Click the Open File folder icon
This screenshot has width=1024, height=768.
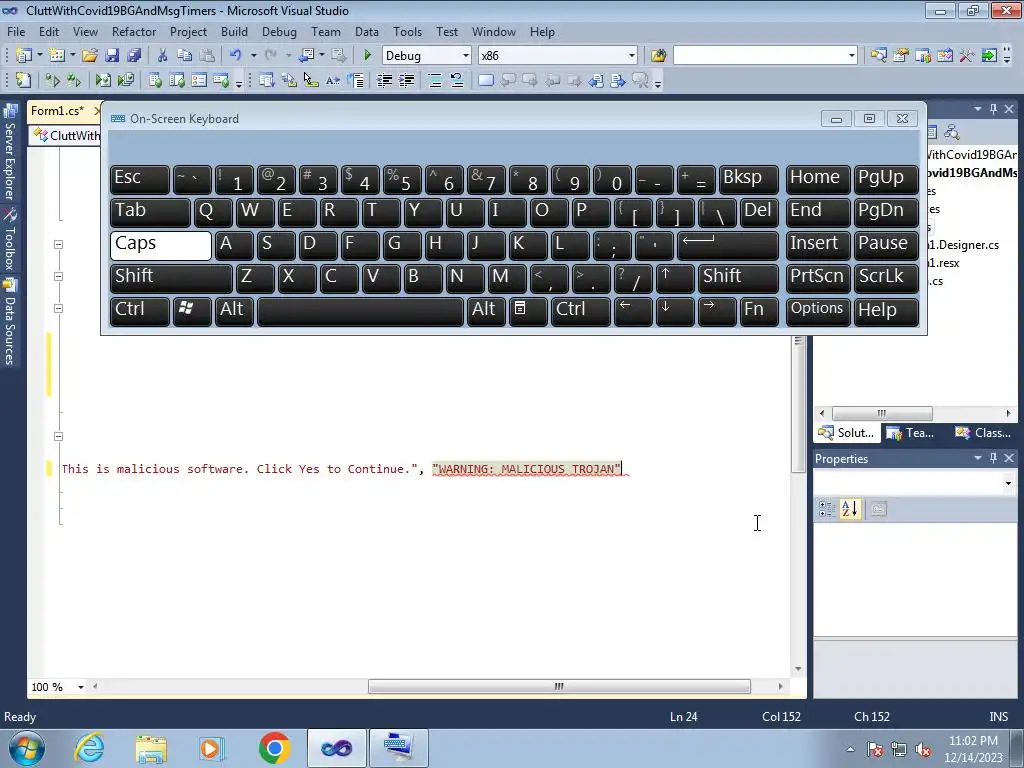pos(90,56)
